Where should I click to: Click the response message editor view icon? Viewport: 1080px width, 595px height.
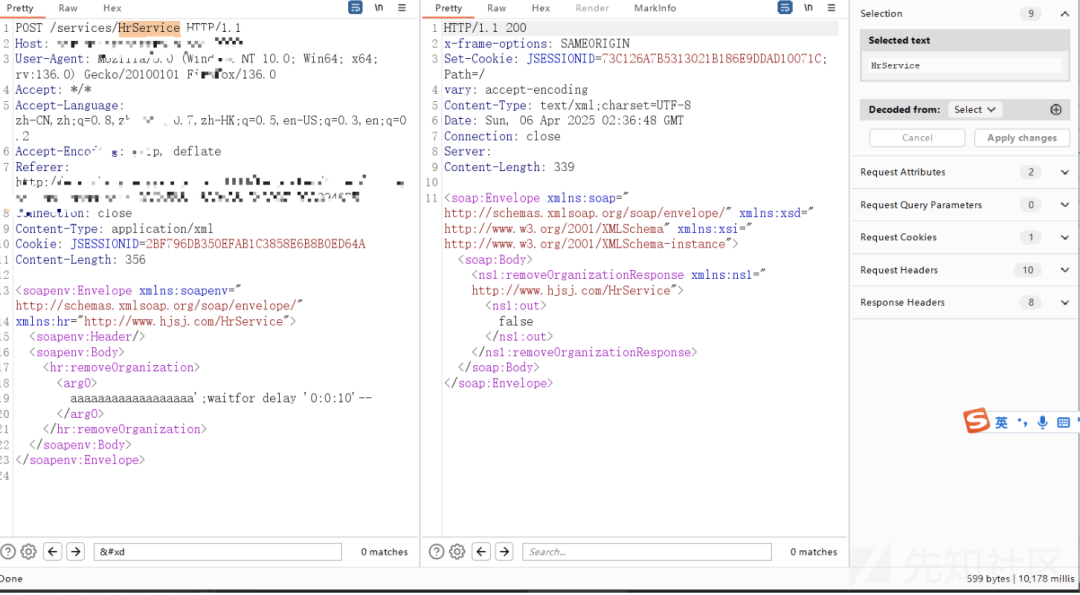click(785, 8)
